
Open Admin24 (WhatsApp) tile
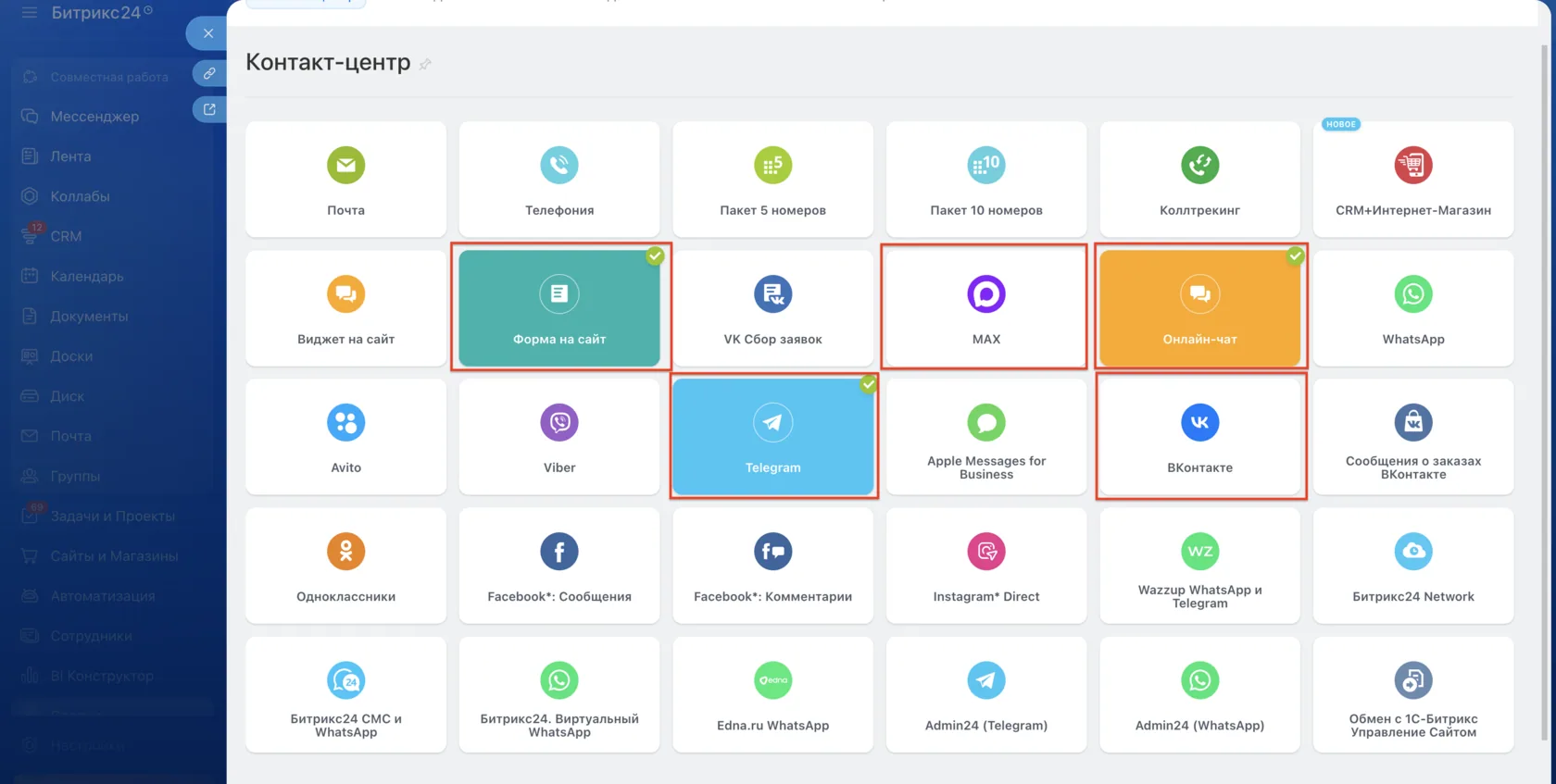(x=1199, y=694)
